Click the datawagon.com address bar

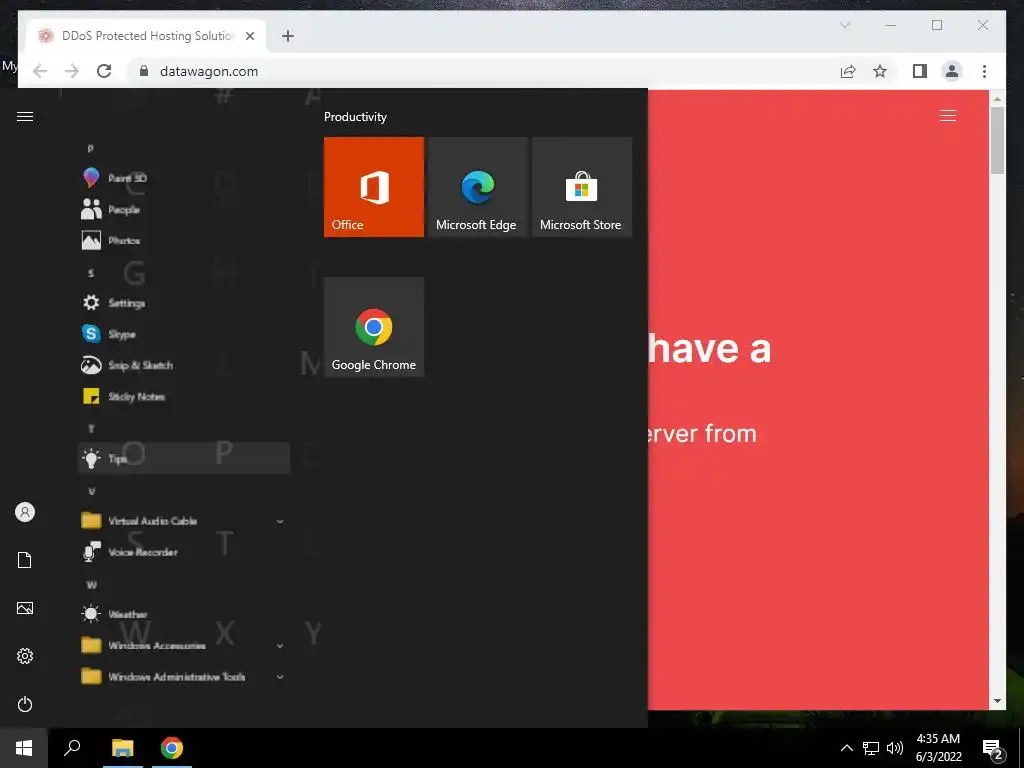coord(483,71)
